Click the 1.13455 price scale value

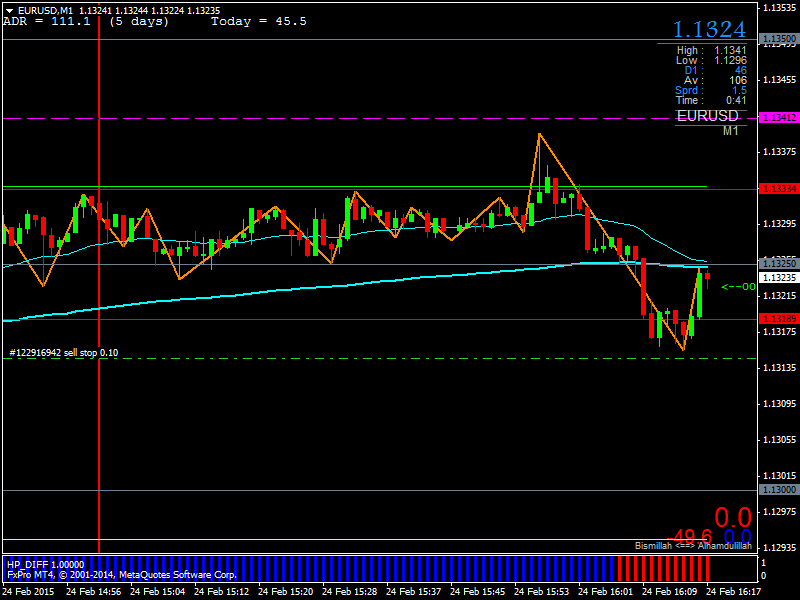tap(780, 80)
